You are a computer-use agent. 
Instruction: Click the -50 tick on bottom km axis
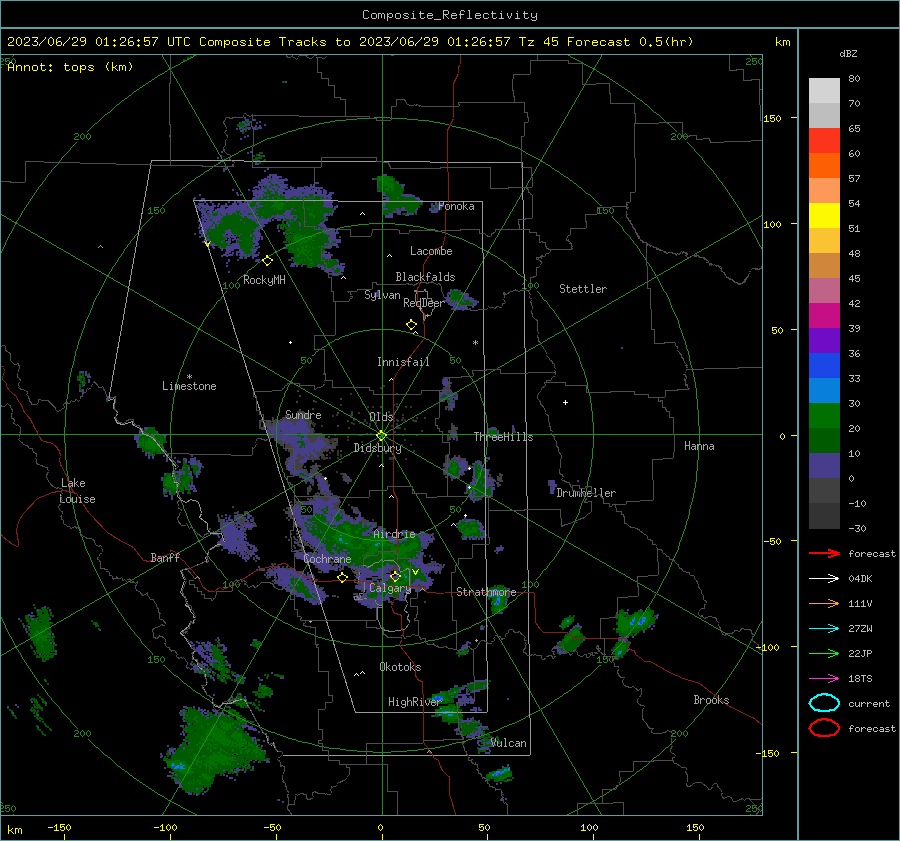(x=271, y=827)
